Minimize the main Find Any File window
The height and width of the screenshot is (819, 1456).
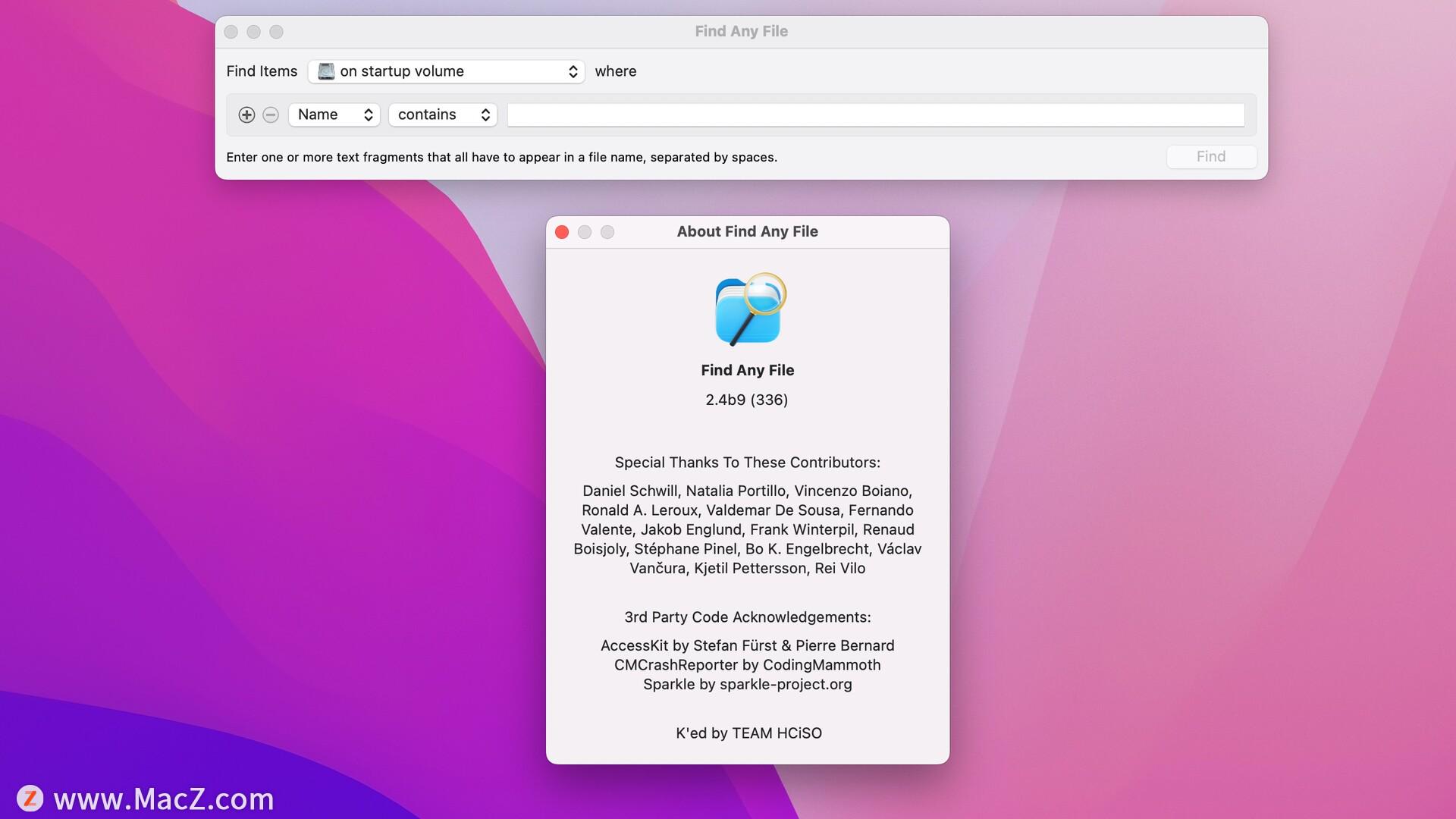coord(254,32)
